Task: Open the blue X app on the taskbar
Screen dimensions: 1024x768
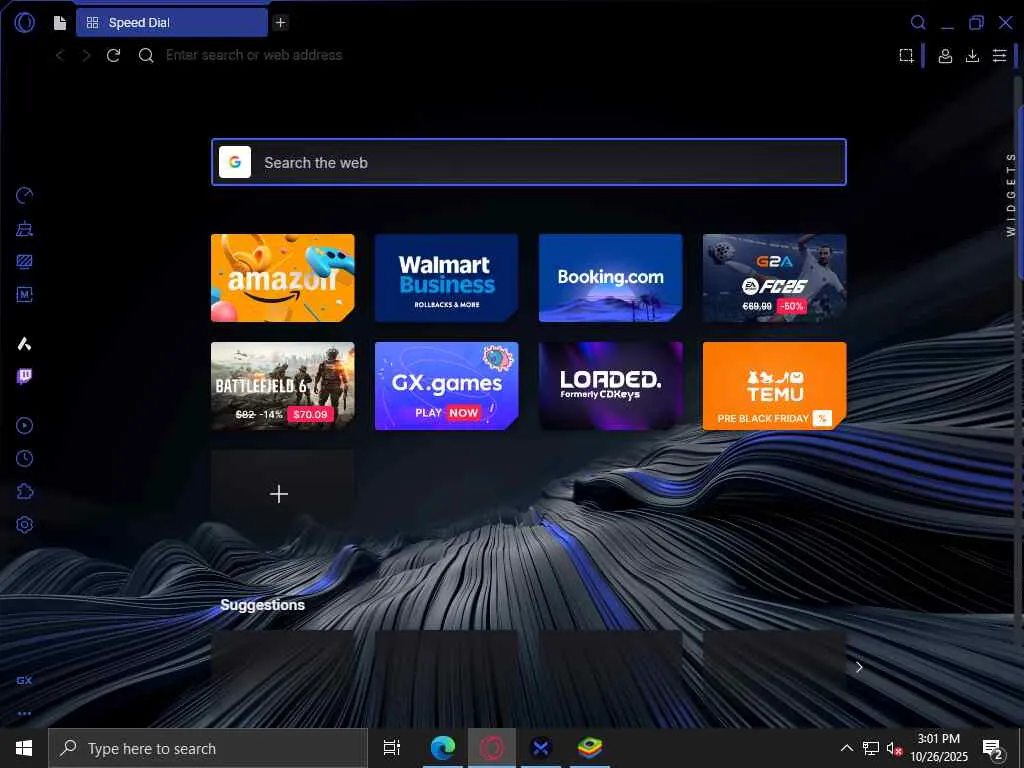Action: pyautogui.click(x=541, y=748)
